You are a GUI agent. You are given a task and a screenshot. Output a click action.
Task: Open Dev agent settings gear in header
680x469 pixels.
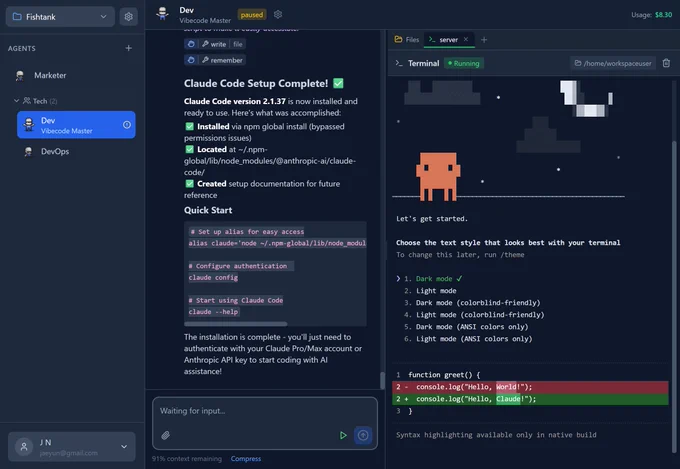(278, 15)
